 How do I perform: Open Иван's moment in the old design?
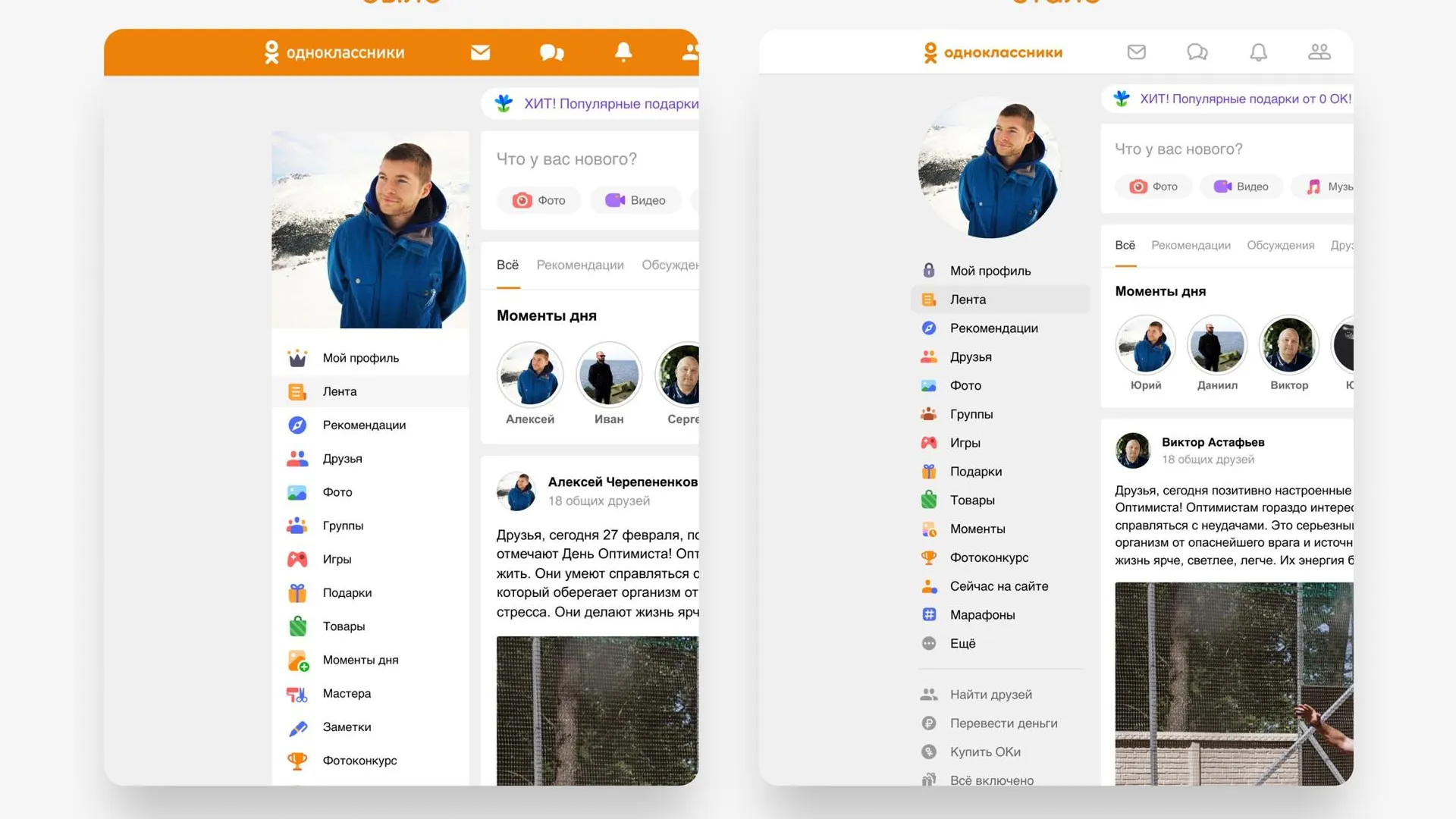[609, 375]
